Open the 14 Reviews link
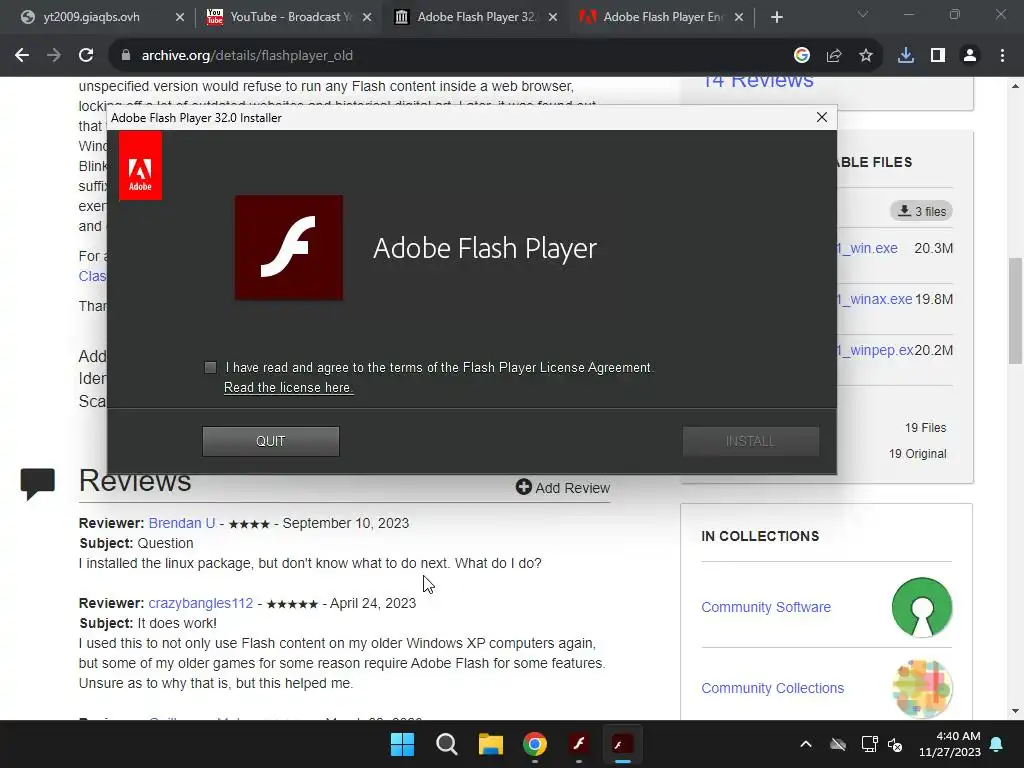The width and height of the screenshot is (1024, 768). tap(758, 81)
